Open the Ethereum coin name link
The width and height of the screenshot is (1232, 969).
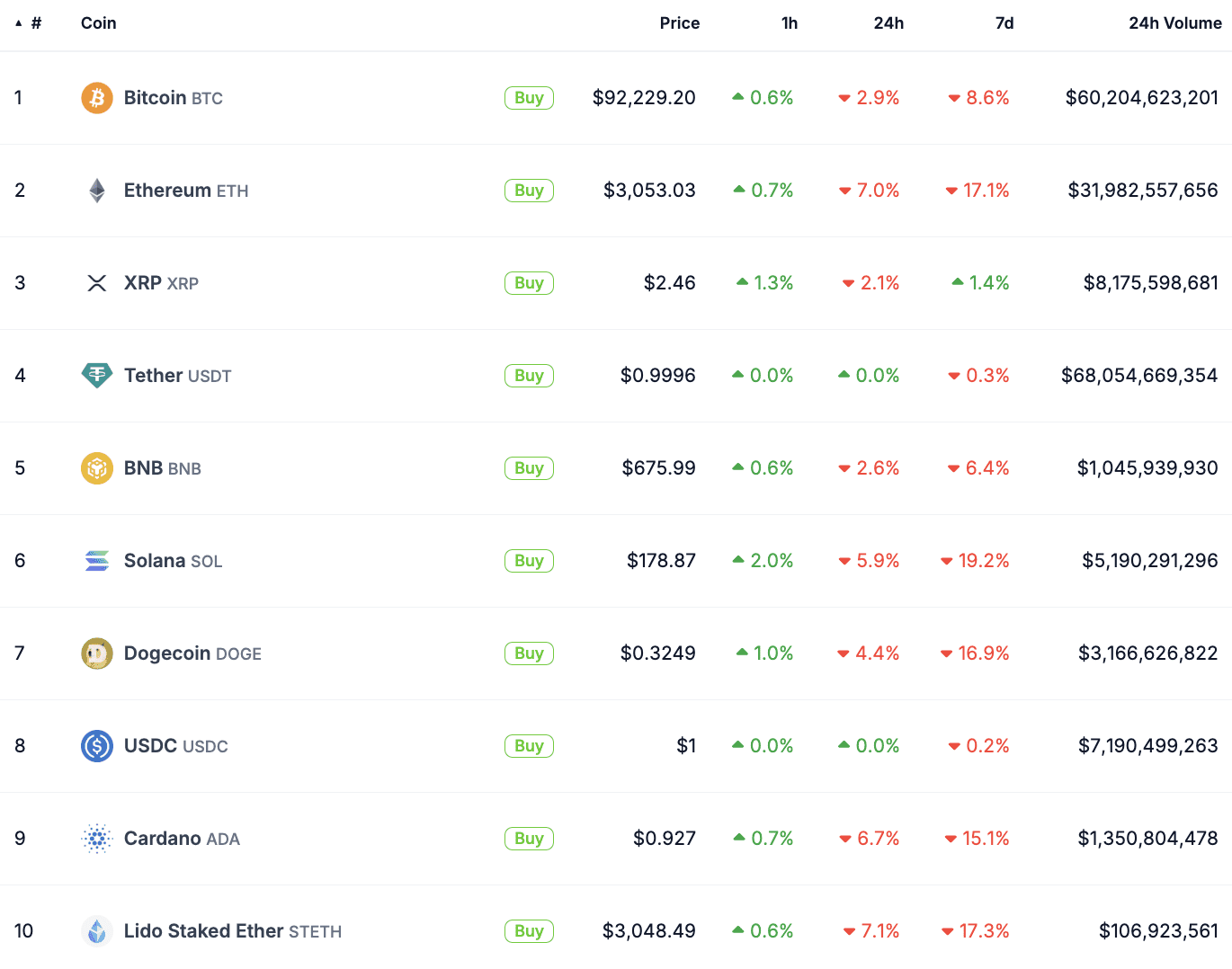[169, 190]
